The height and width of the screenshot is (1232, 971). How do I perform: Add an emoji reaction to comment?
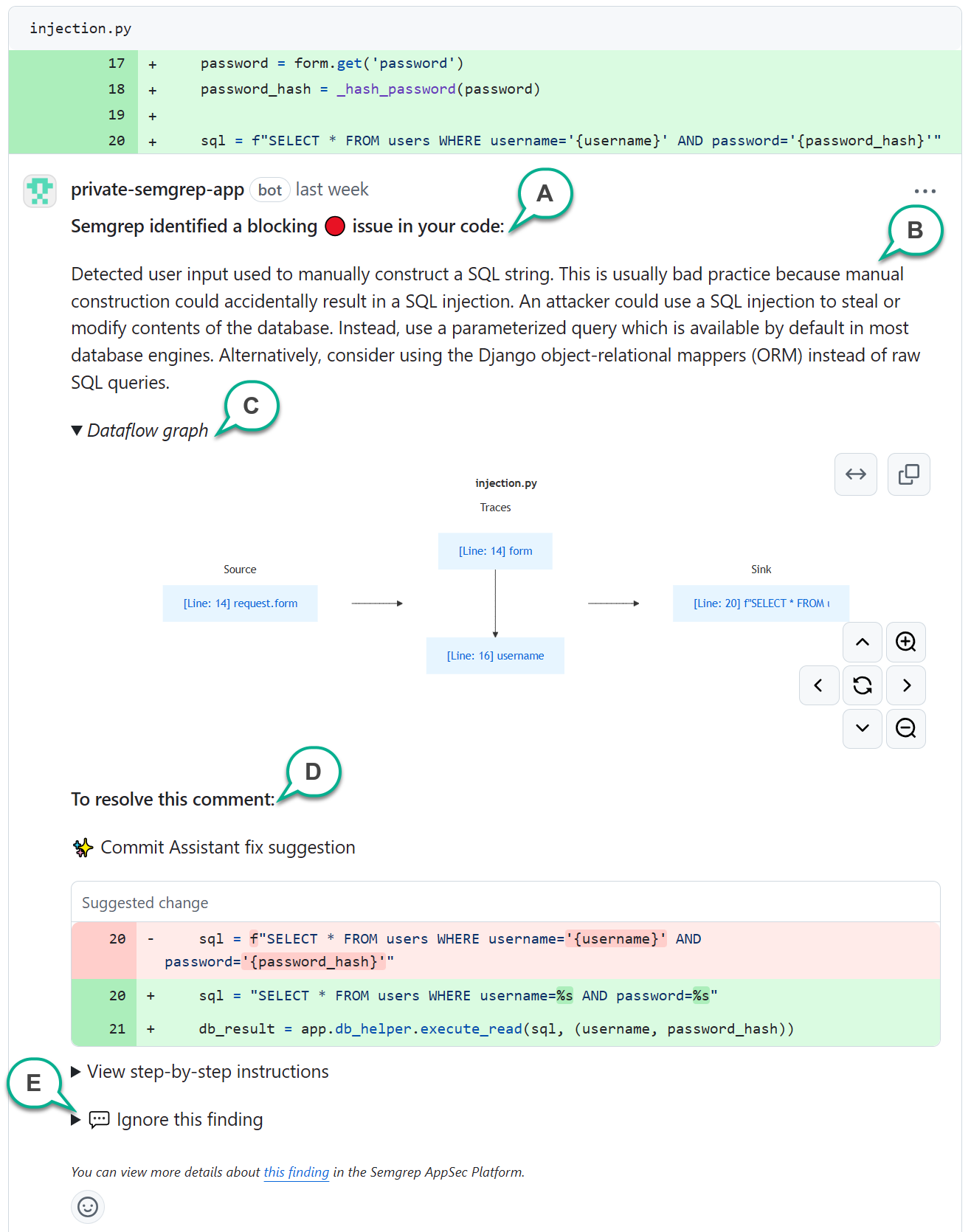pos(88,1207)
